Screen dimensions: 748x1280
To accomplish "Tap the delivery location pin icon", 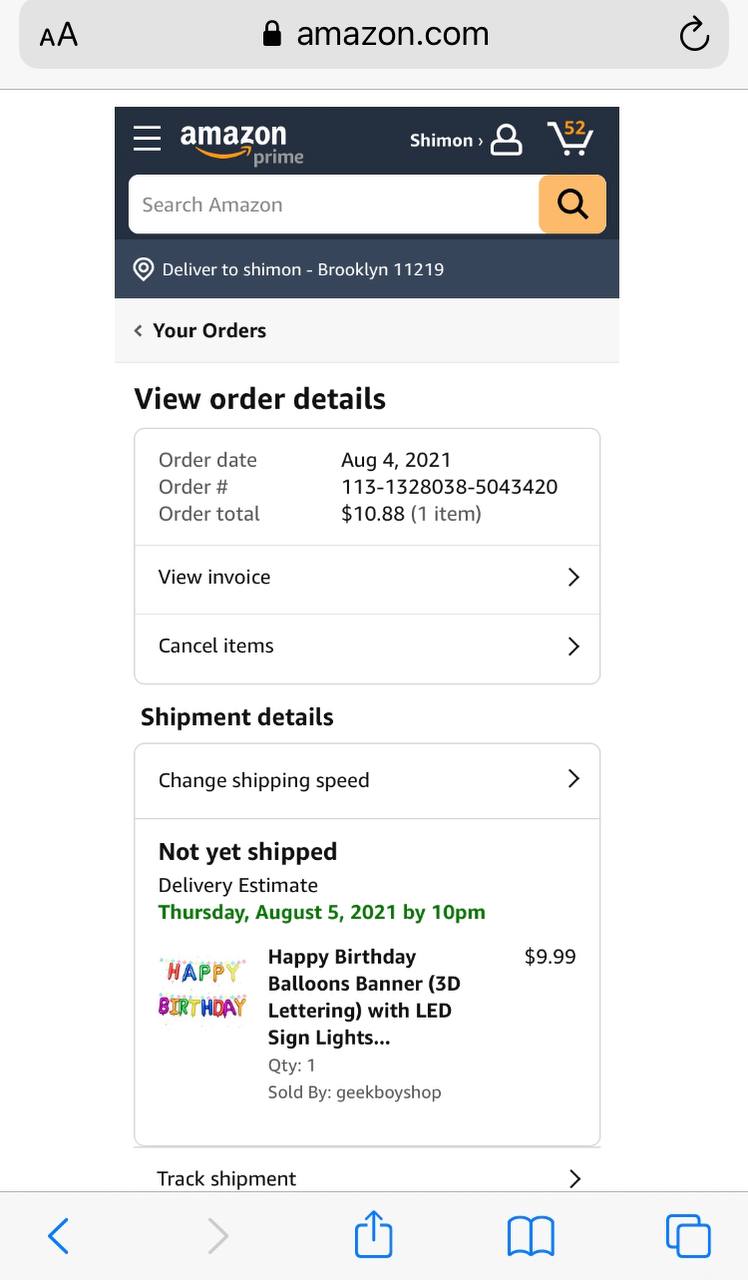I will click(144, 269).
